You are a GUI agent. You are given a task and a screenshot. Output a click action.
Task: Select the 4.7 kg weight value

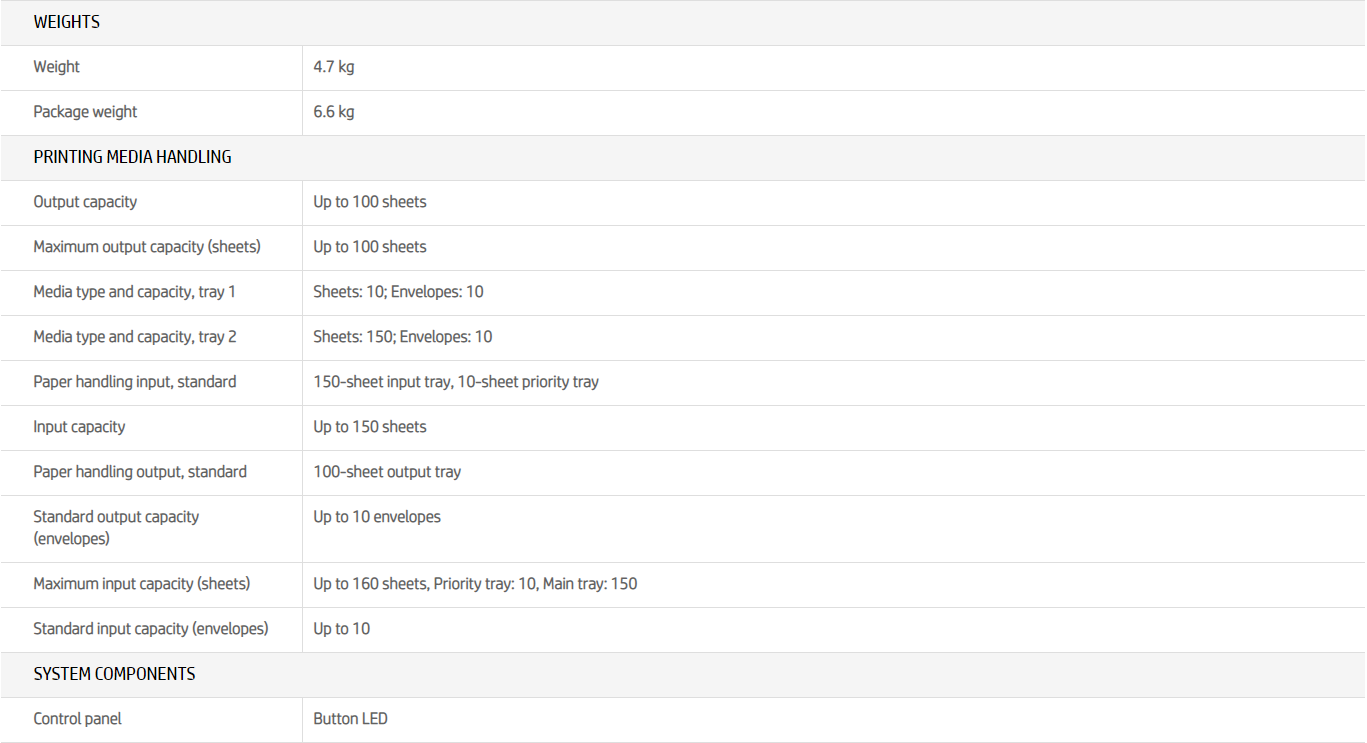pyautogui.click(x=334, y=67)
